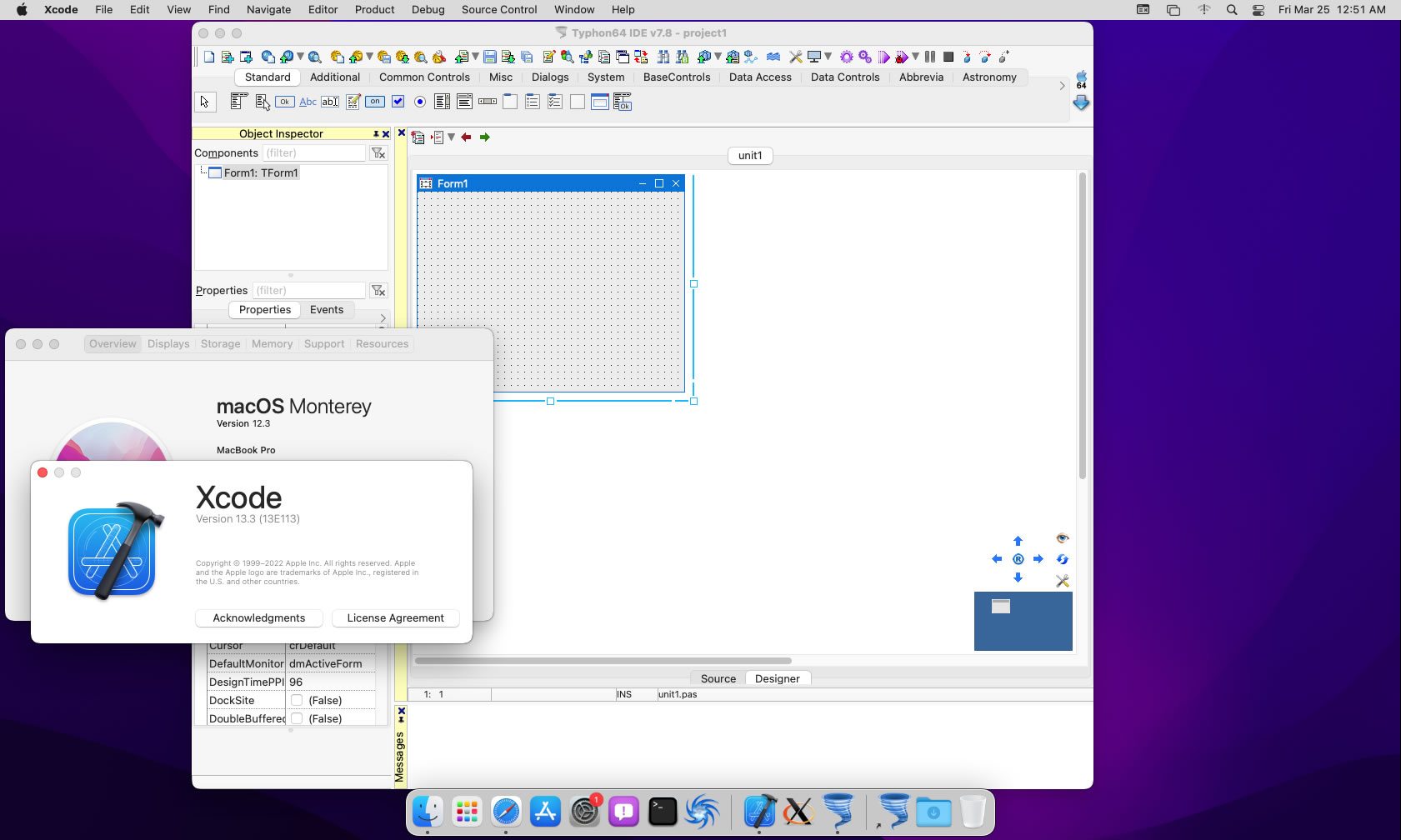1401x840 pixels.
Task: Open Terminal from the Dock
Action: tap(663, 812)
